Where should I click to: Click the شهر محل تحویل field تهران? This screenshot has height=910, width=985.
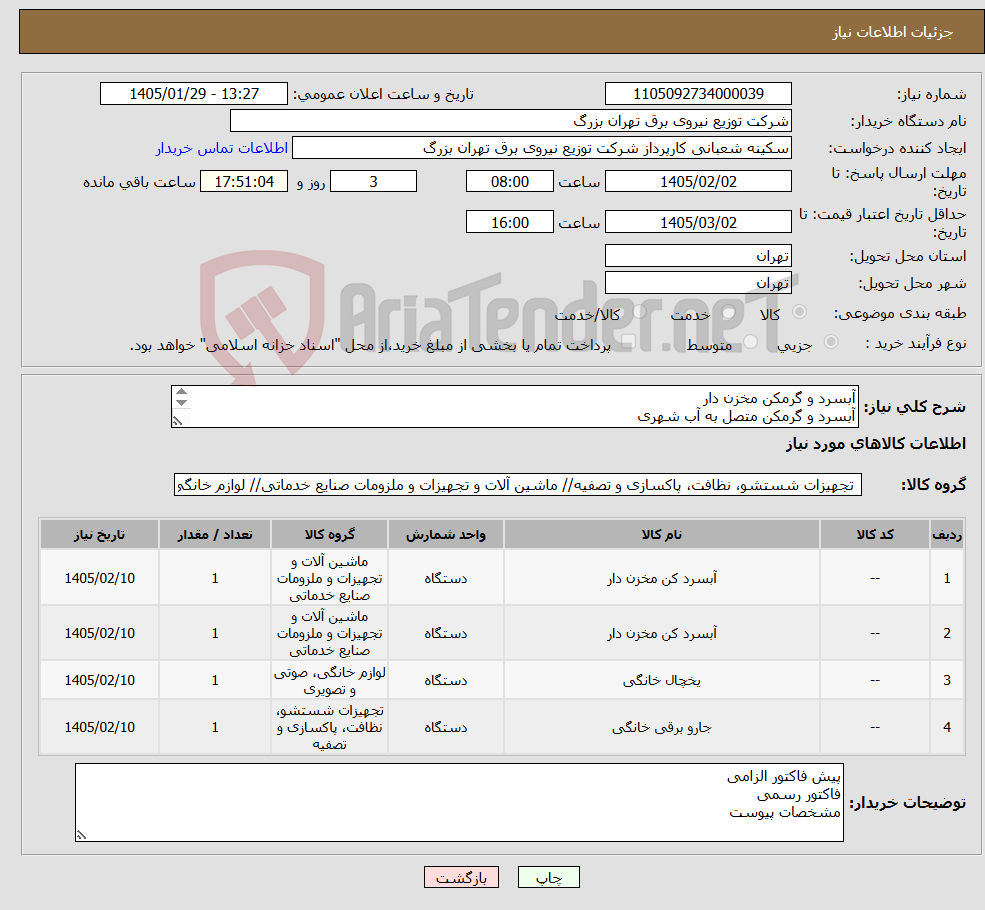[x=698, y=283]
